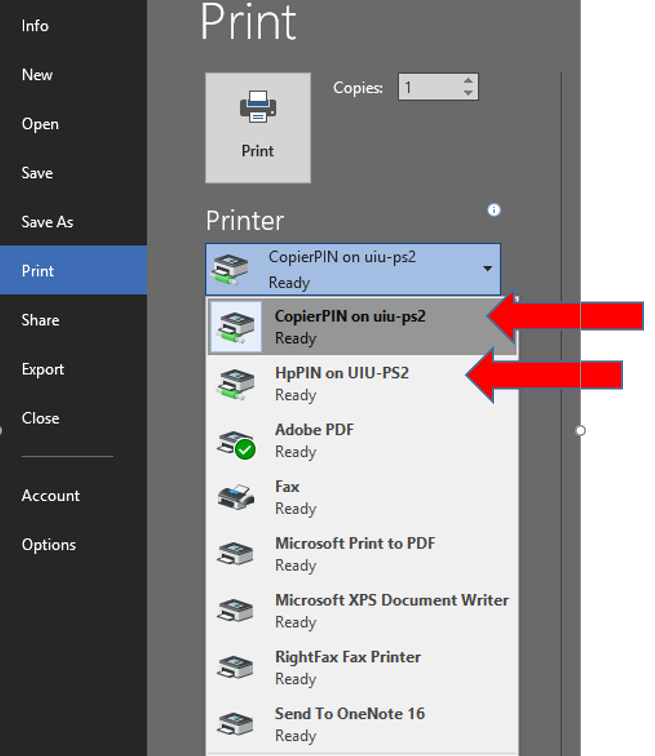The image size is (655, 756).
Task: Click the Print button with printer icon
Action: click(257, 127)
